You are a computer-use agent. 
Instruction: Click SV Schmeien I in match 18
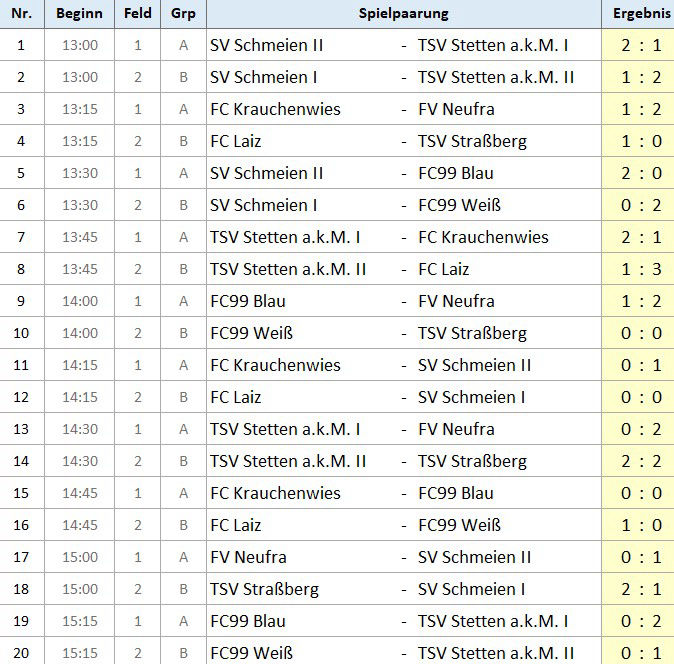[x=471, y=589]
